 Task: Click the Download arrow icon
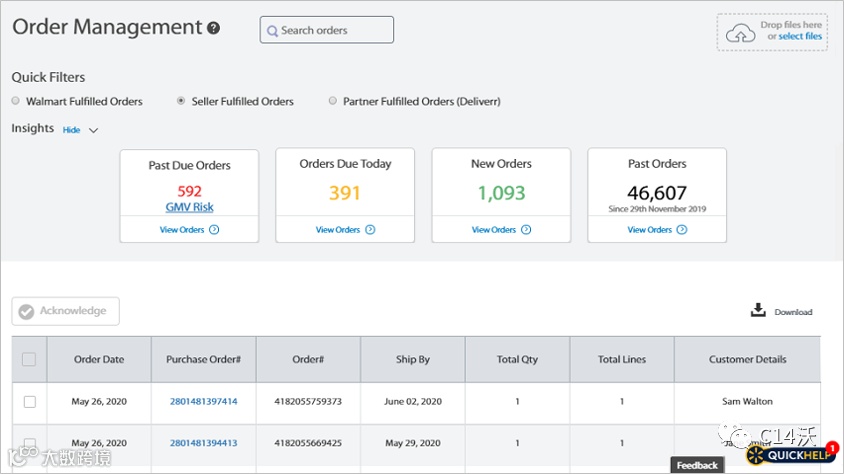pyautogui.click(x=758, y=311)
